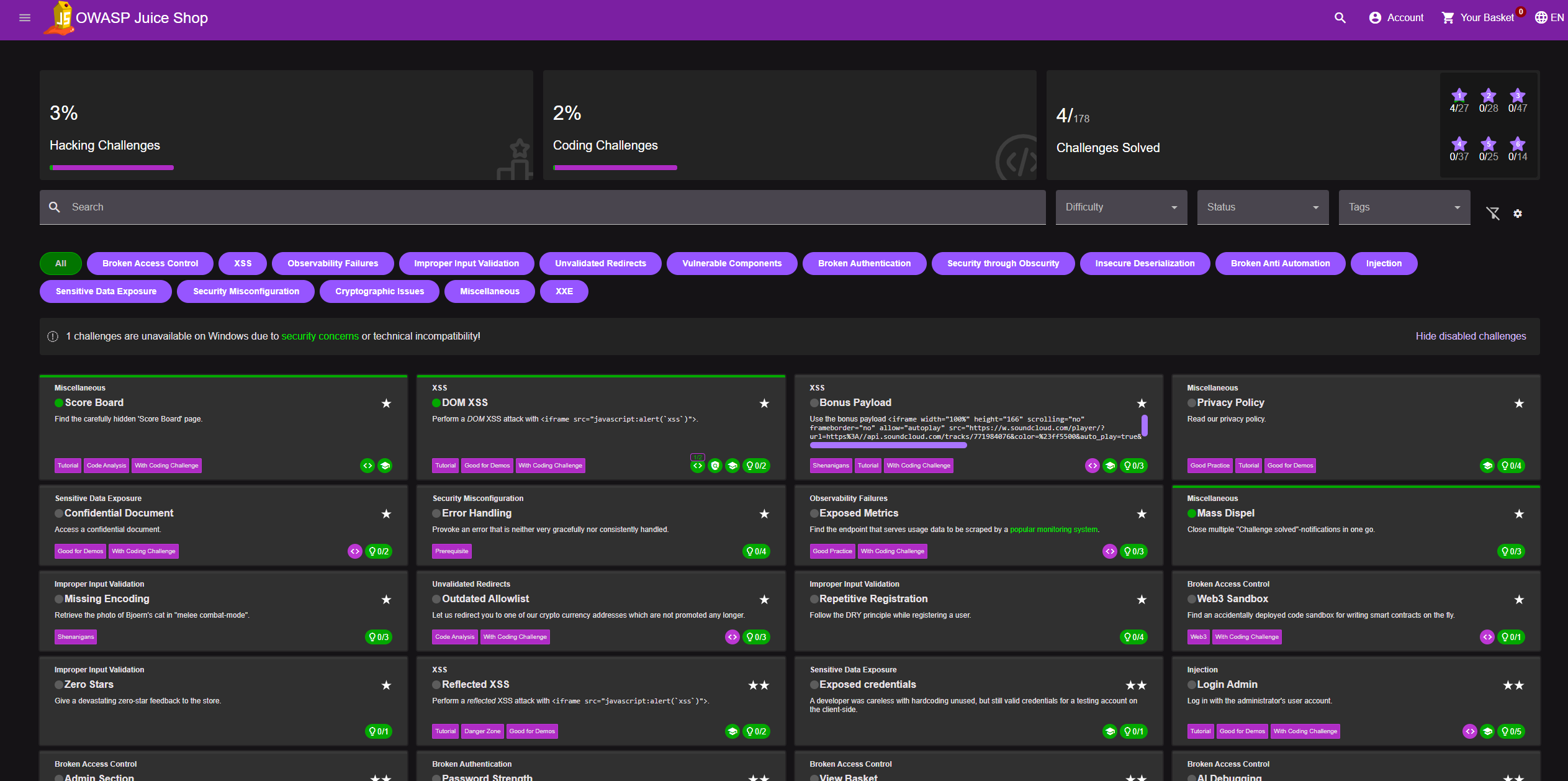The image size is (1568, 781).
Task: Open the top bar search icon
Action: tap(1340, 18)
